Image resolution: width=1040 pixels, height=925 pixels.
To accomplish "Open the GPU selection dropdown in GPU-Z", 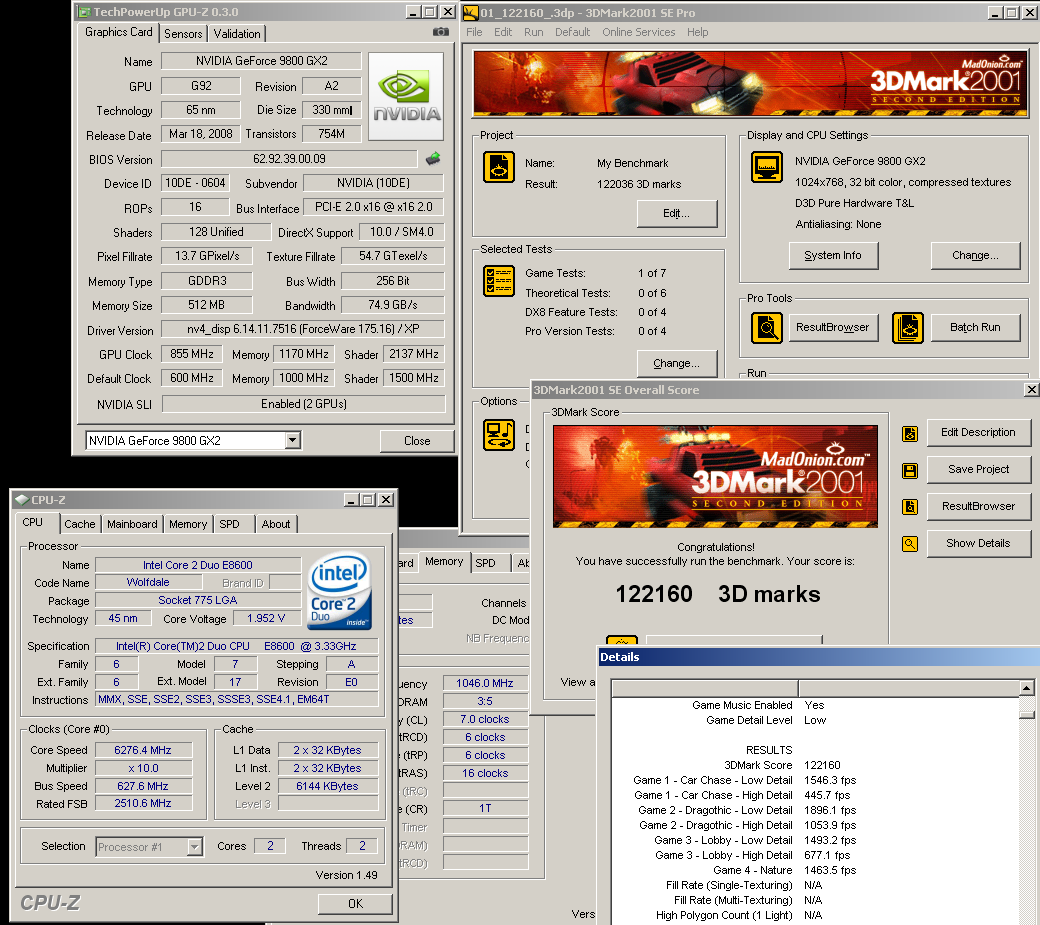I will pyautogui.click(x=292, y=440).
